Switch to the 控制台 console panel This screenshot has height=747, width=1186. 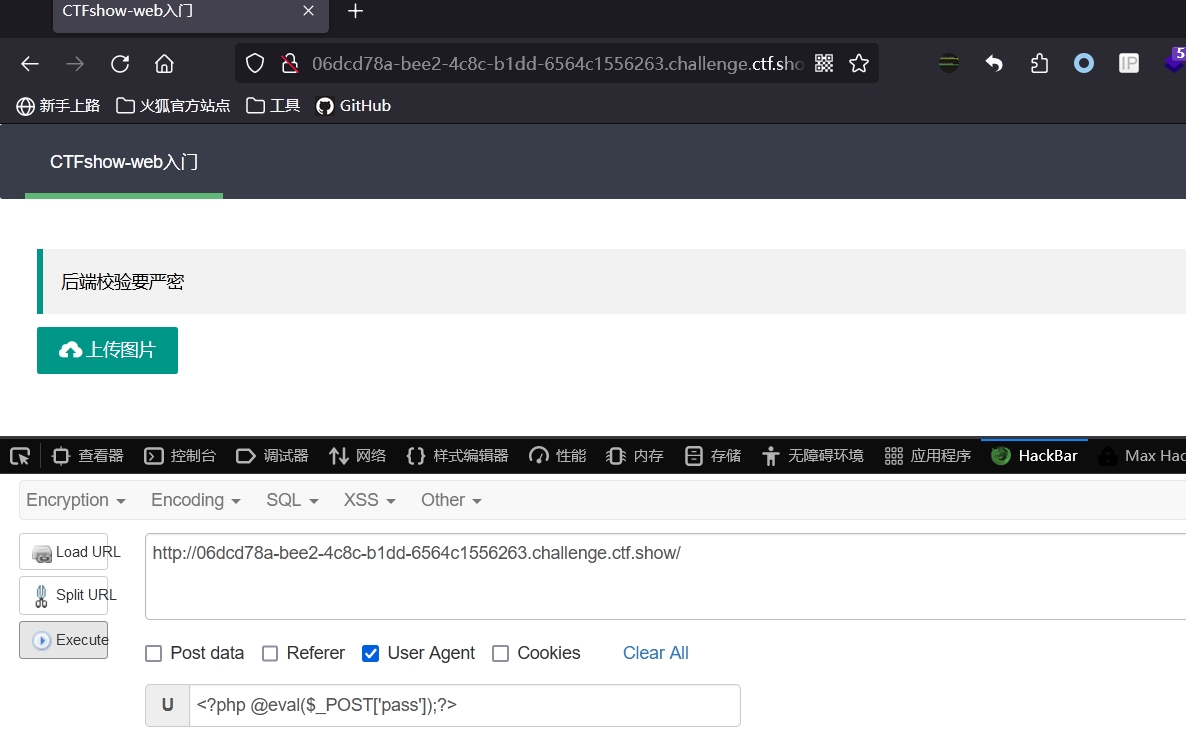point(180,456)
